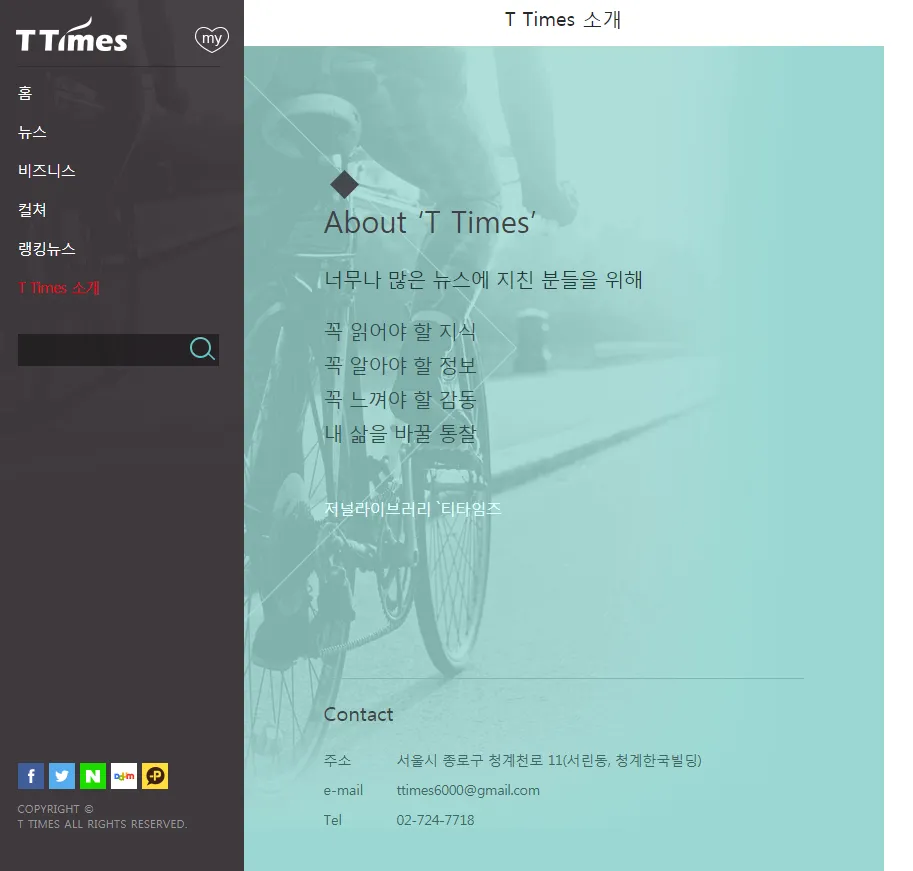The height and width of the screenshot is (871, 913).
Task: Click the line 너무나 많은 뉴스에 지친 분들을 위해
Action: [483, 280]
